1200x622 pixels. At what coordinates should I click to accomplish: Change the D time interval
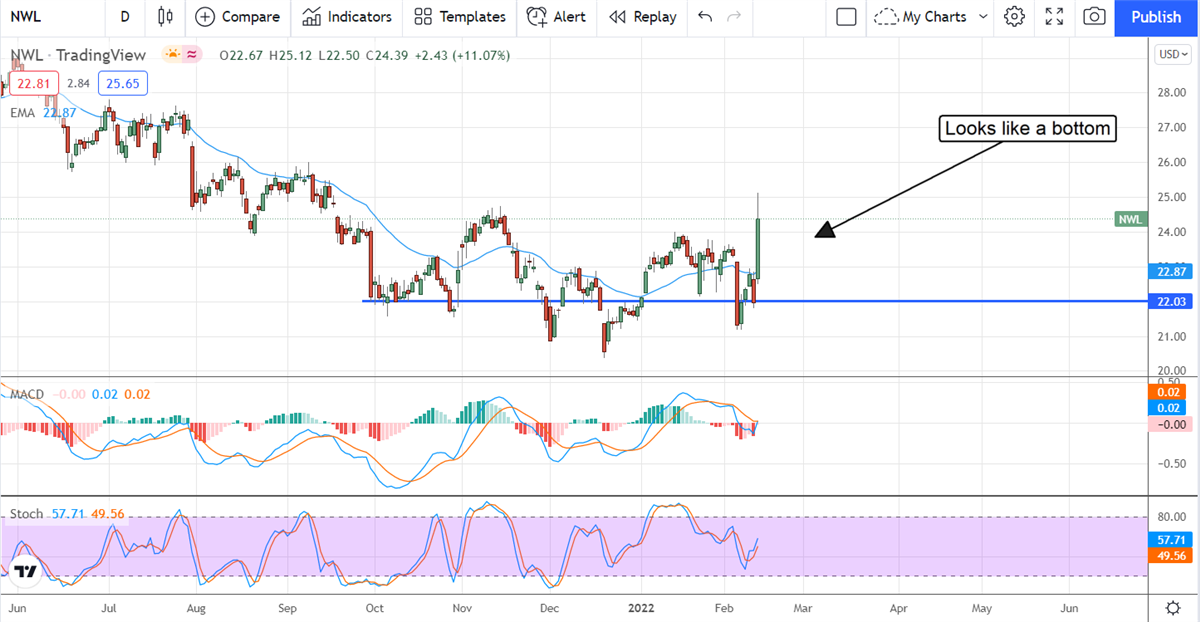click(124, 17)
